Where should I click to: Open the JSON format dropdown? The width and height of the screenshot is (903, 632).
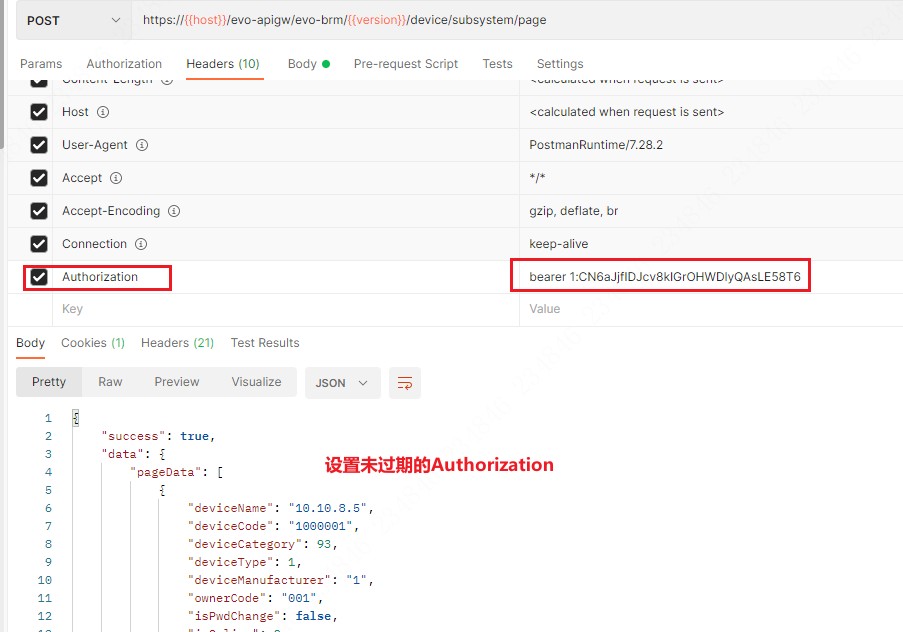tap(342, 383)
